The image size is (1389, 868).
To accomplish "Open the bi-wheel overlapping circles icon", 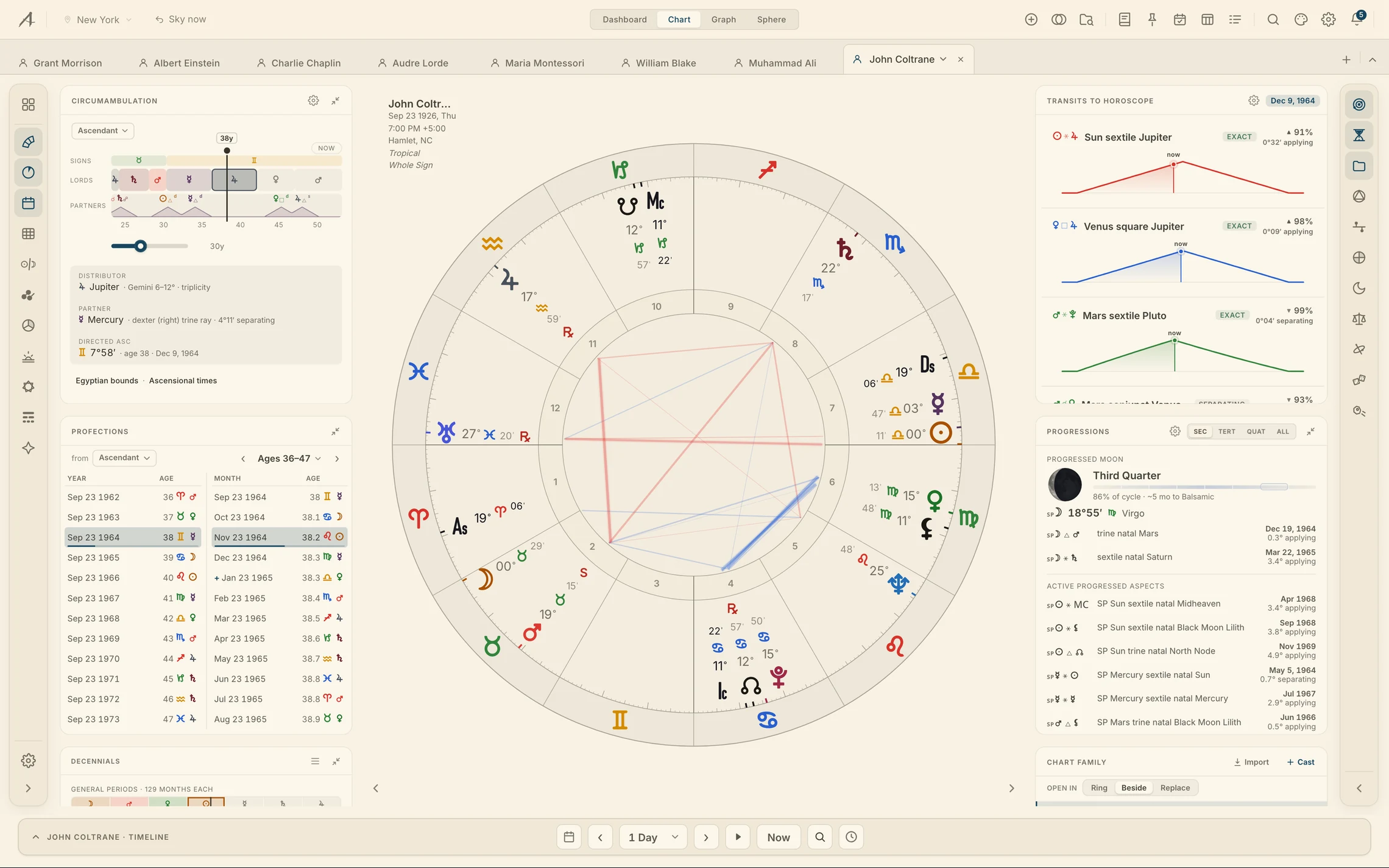I will 1059,19.
